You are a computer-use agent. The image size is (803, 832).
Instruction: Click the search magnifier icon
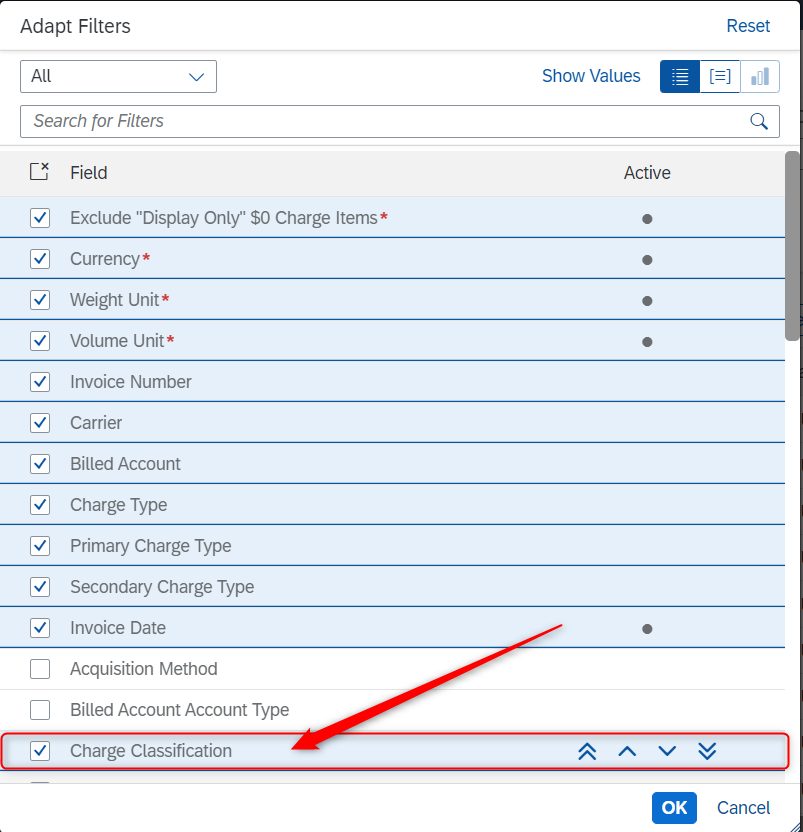758,120
